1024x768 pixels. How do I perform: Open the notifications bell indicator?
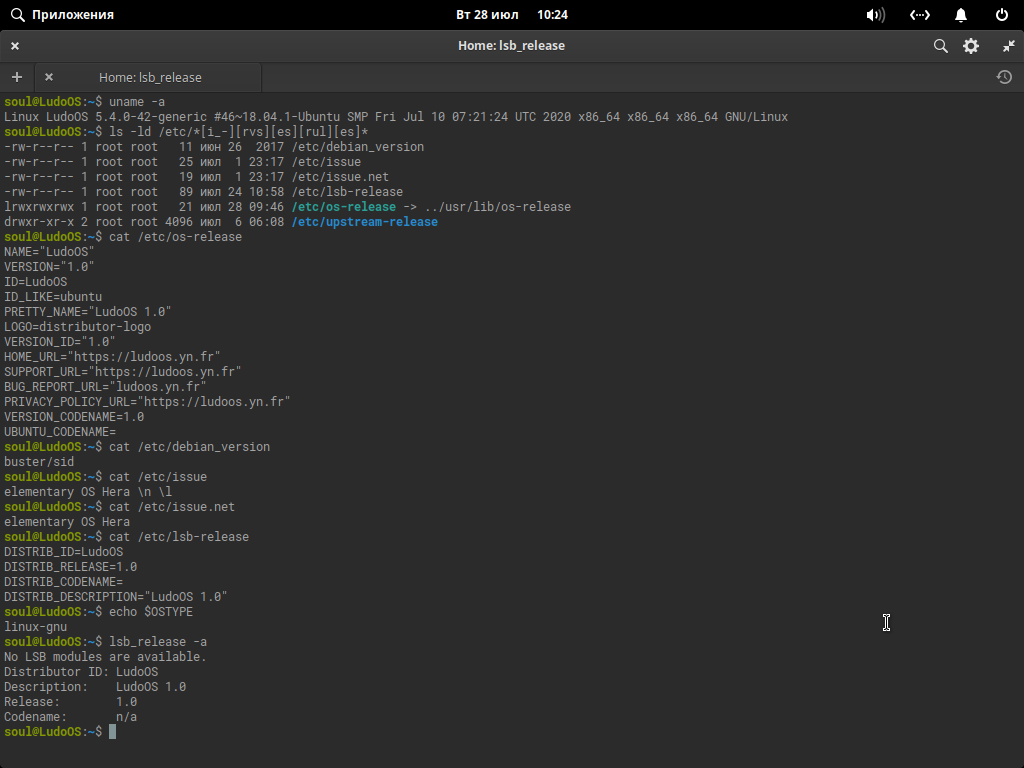[961, 14]
